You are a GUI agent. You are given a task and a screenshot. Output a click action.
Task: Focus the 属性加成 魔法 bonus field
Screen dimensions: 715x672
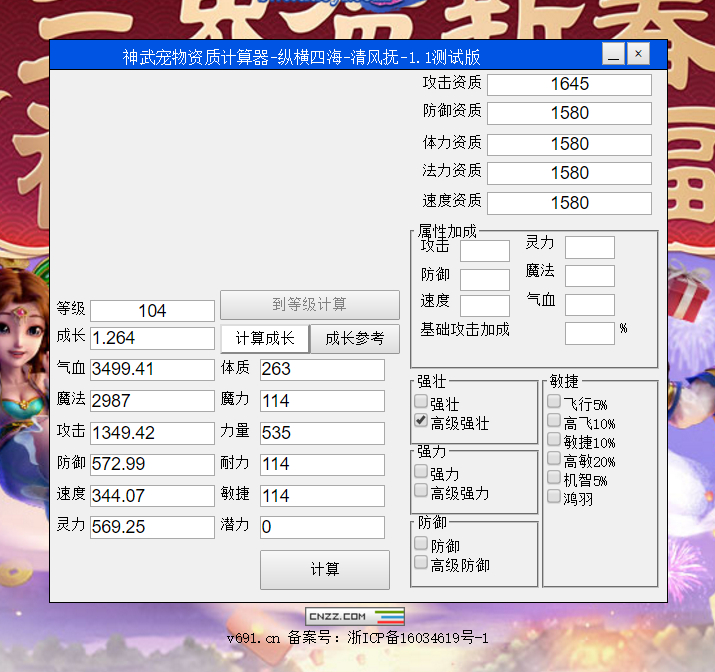click(590, 276)
